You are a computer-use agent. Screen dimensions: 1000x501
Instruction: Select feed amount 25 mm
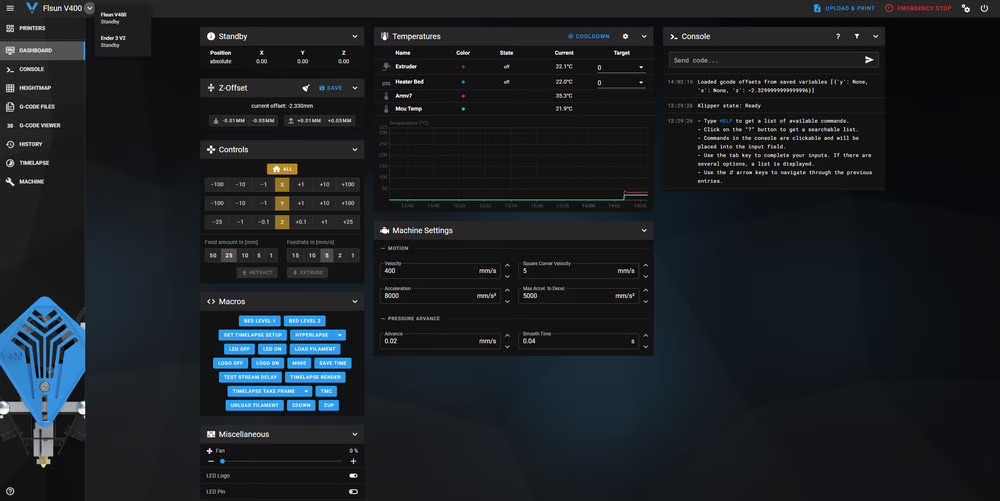(228, 255)
